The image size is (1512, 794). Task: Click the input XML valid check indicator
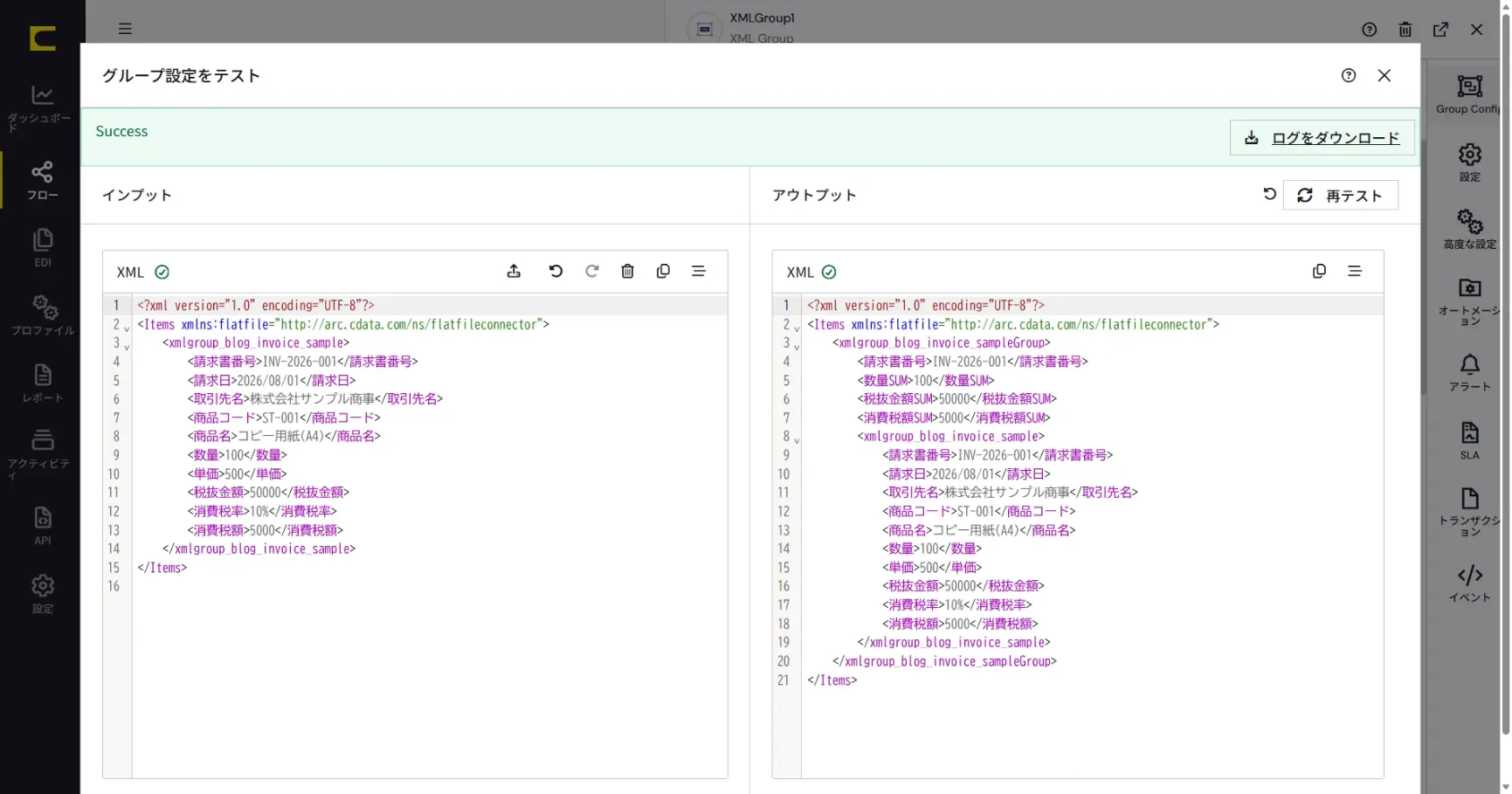[x=162, y=273]
